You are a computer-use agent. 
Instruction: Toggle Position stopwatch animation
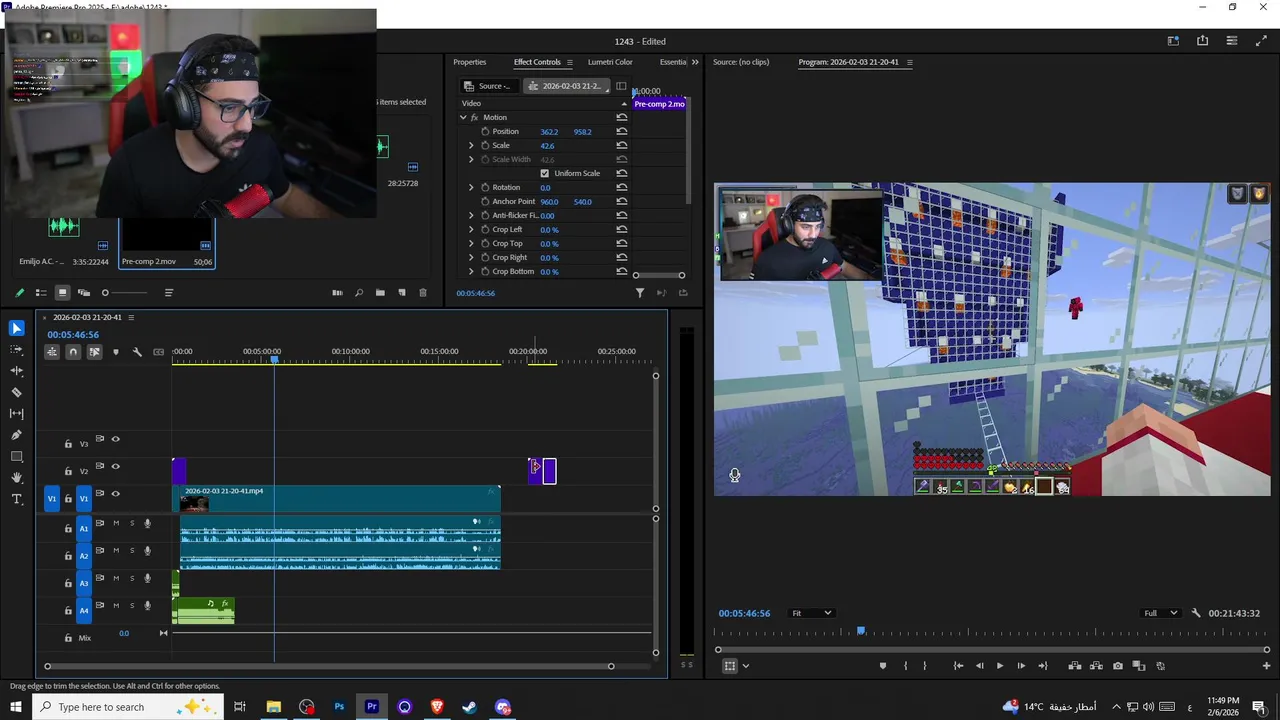485,131
